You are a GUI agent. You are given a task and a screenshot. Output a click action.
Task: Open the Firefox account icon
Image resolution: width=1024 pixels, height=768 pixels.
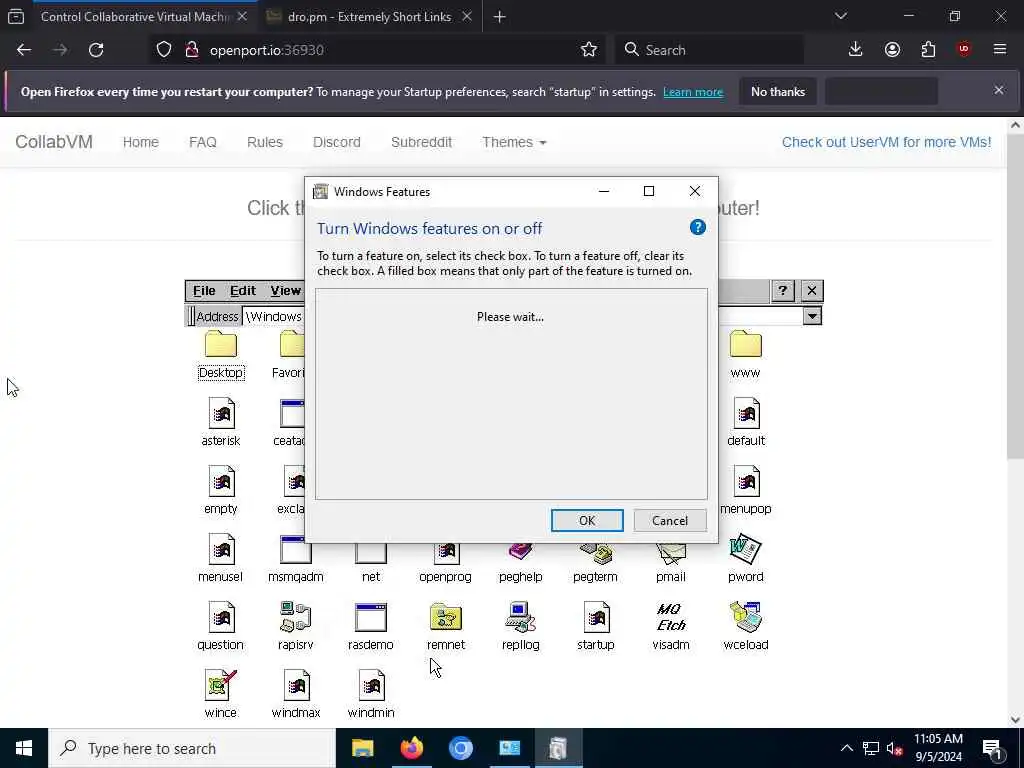892,50
